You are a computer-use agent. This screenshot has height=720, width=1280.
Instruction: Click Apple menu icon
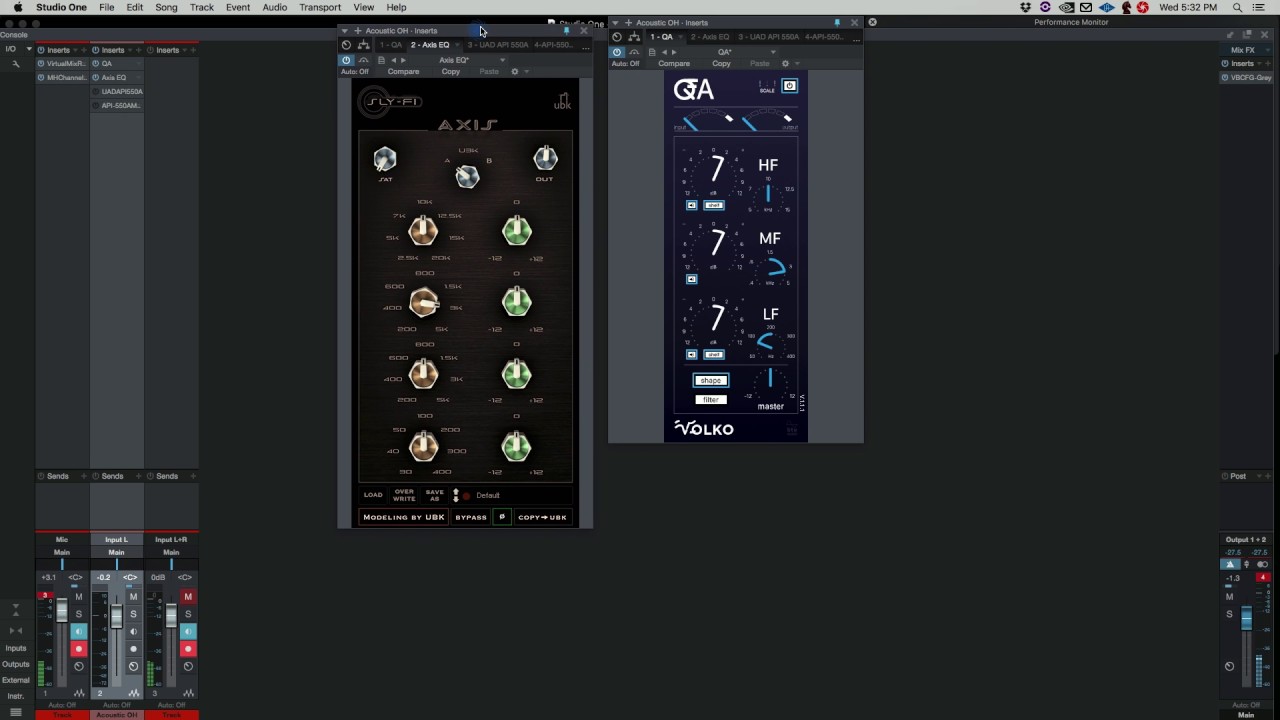click(x=17, y=7)
